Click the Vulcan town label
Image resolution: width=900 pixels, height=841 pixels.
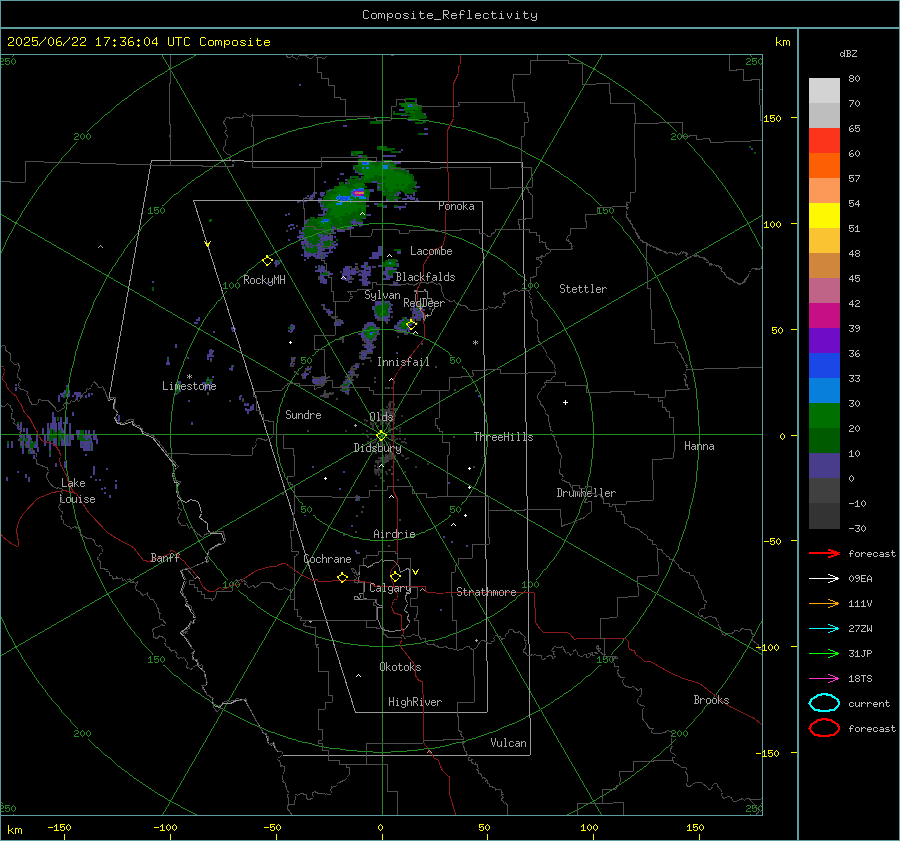click(508, 743)
